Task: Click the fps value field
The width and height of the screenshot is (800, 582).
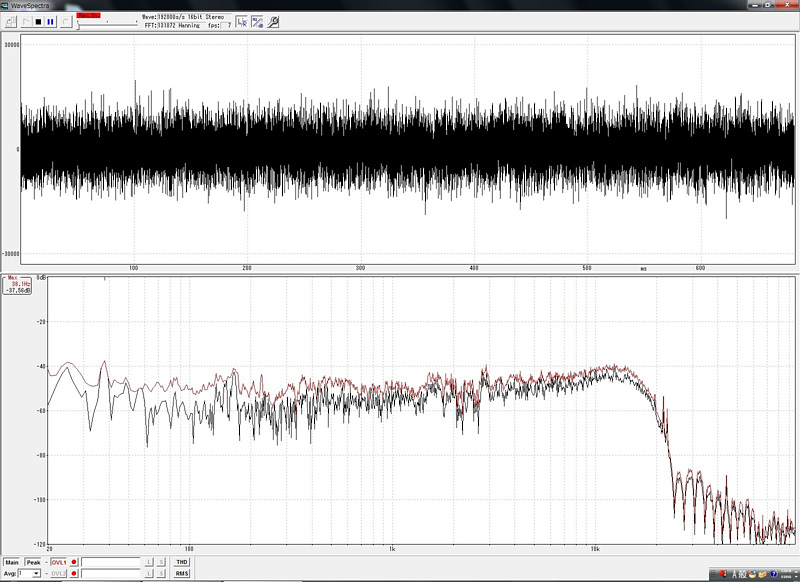Action: (x=227, y=25)
